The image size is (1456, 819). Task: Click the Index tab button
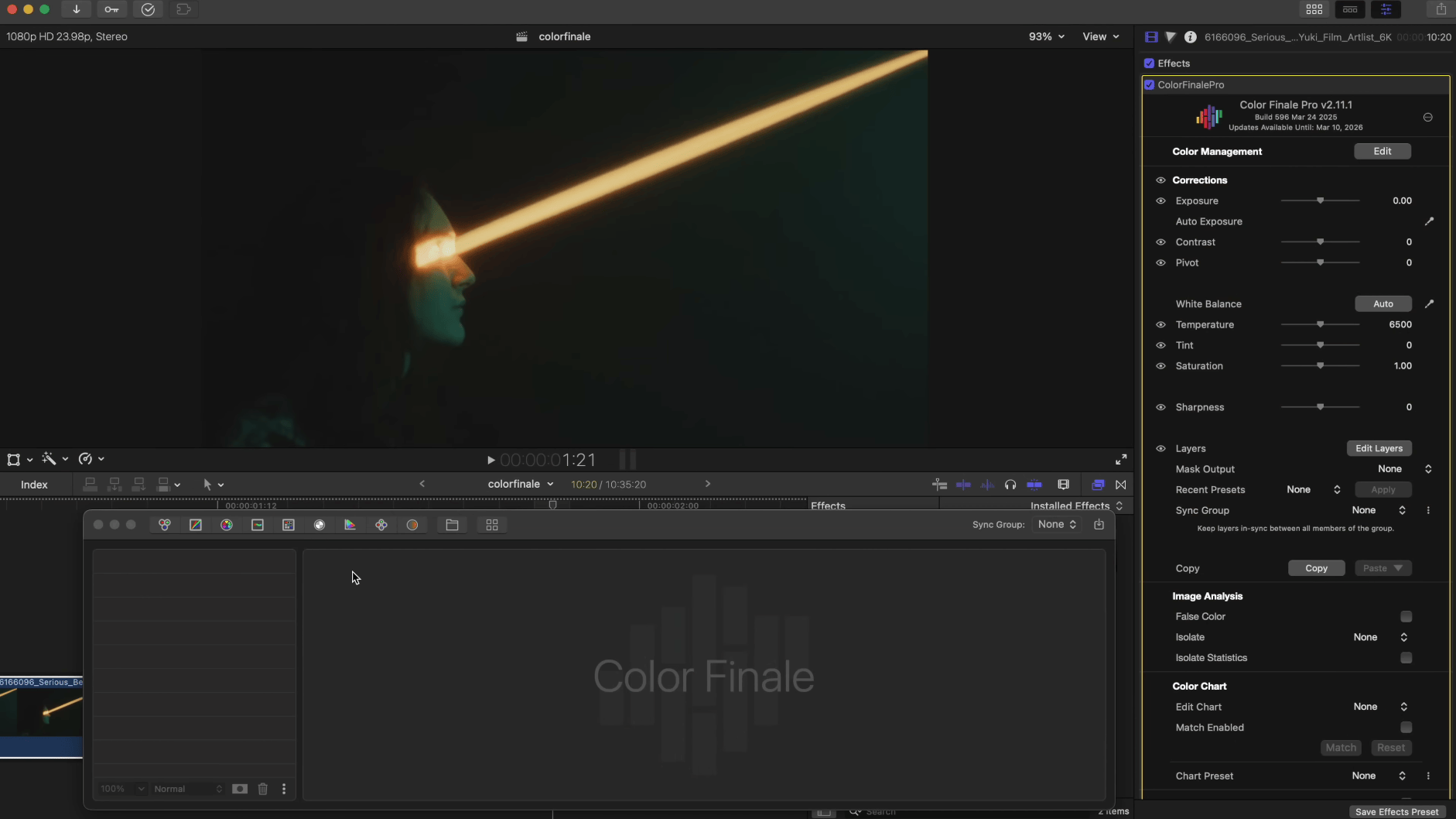click(34, 485)
